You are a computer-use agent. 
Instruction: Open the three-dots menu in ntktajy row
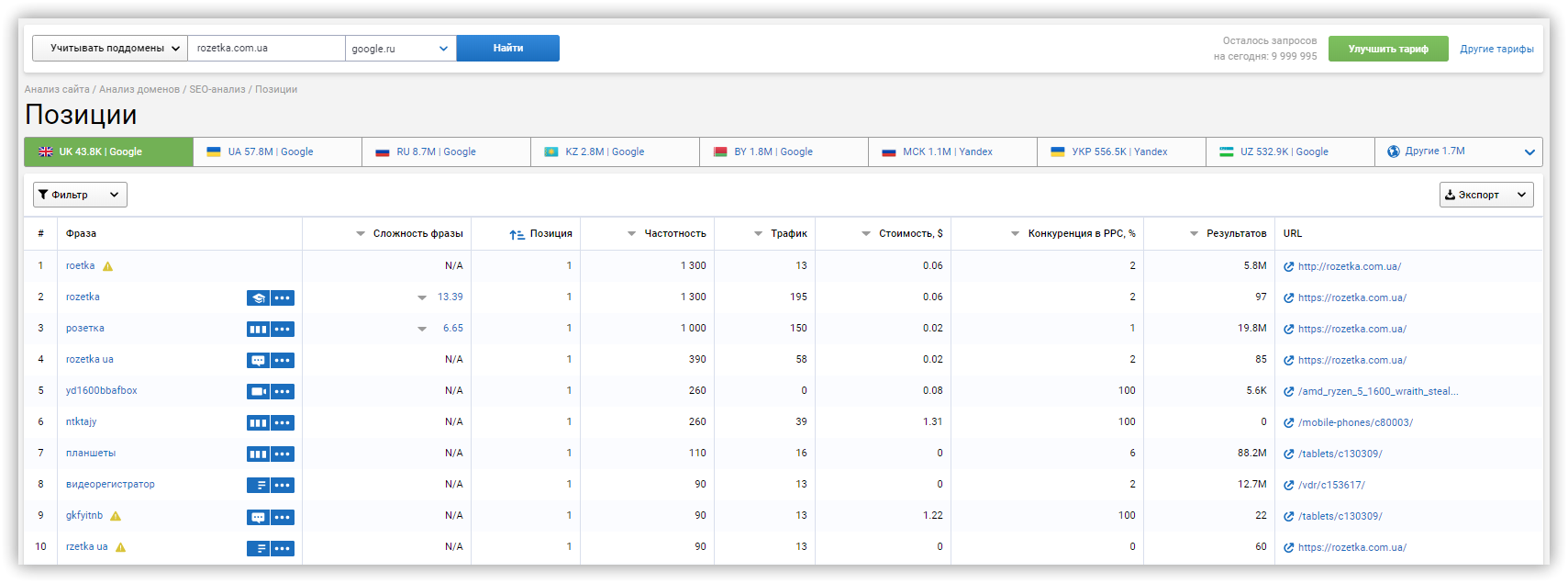pyautogui.click(x=283, y=422)
